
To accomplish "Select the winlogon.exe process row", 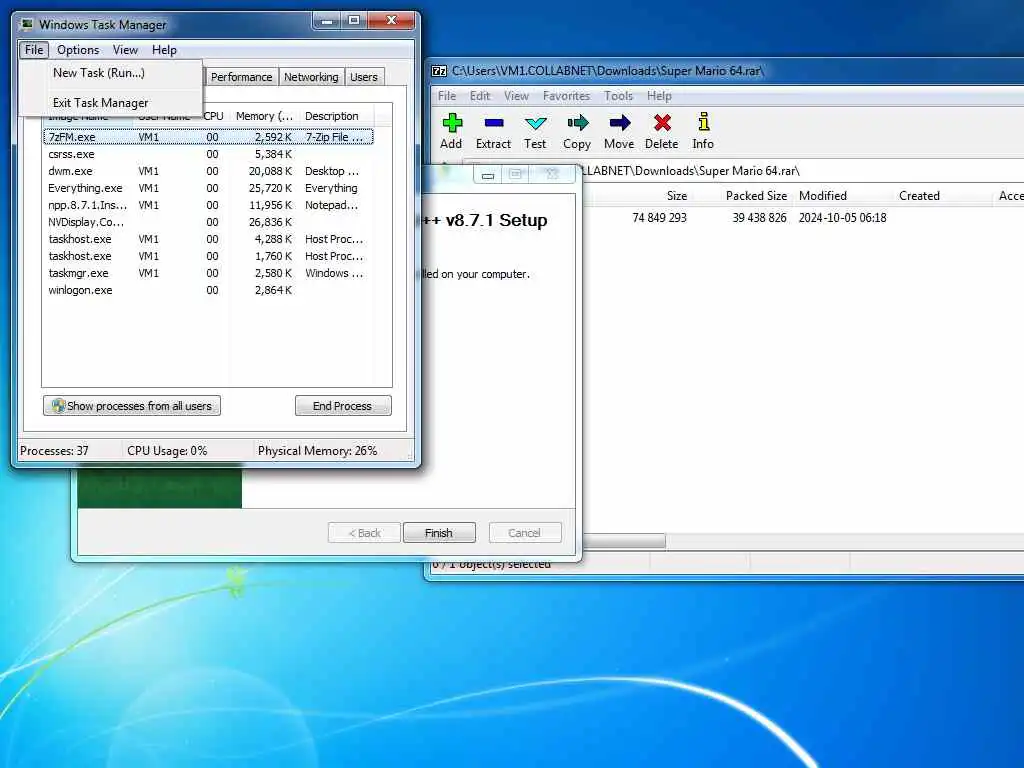I will [x=208, y=290].
